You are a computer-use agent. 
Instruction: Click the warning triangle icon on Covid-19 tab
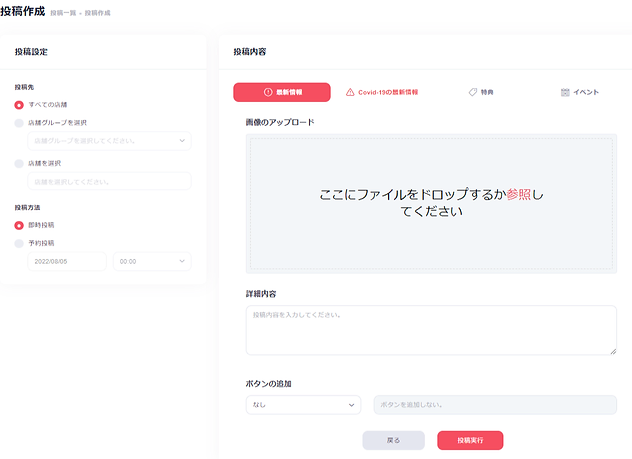[350, 92]
